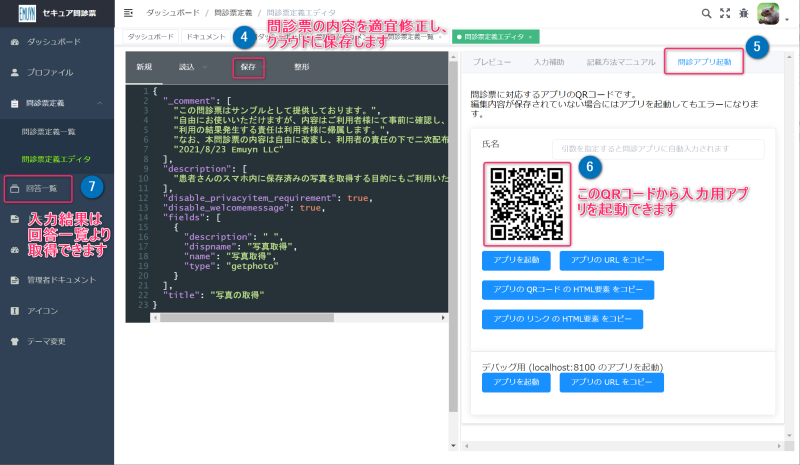Click the bug icon in the top bar
Viewport: 800px width, 465px height.
tap(744, 13)
